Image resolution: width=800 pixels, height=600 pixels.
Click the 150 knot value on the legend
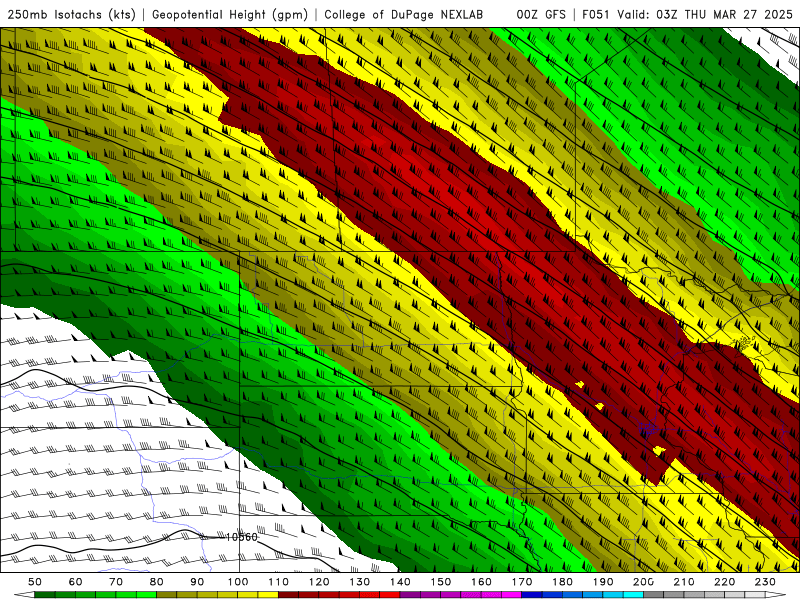(x=440, y=582)
